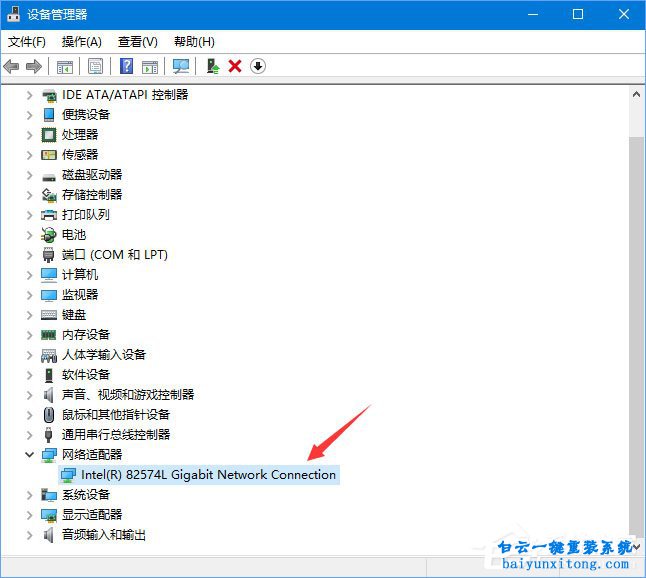Click the Intel 82574L network adapter icon

click(x=68, y=475)
